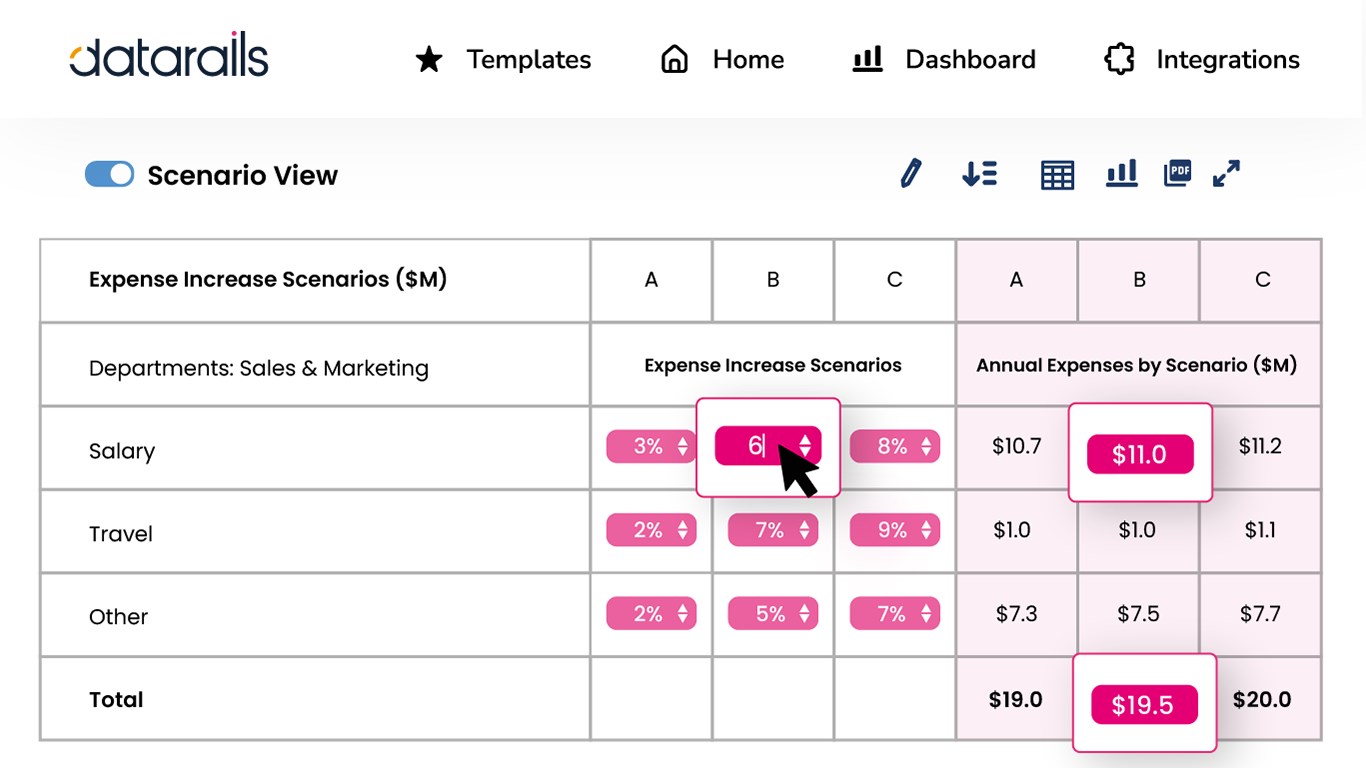Click the highlighted $19.5 total value
Screen dimensions: 1366x768
coord(1143,705)
